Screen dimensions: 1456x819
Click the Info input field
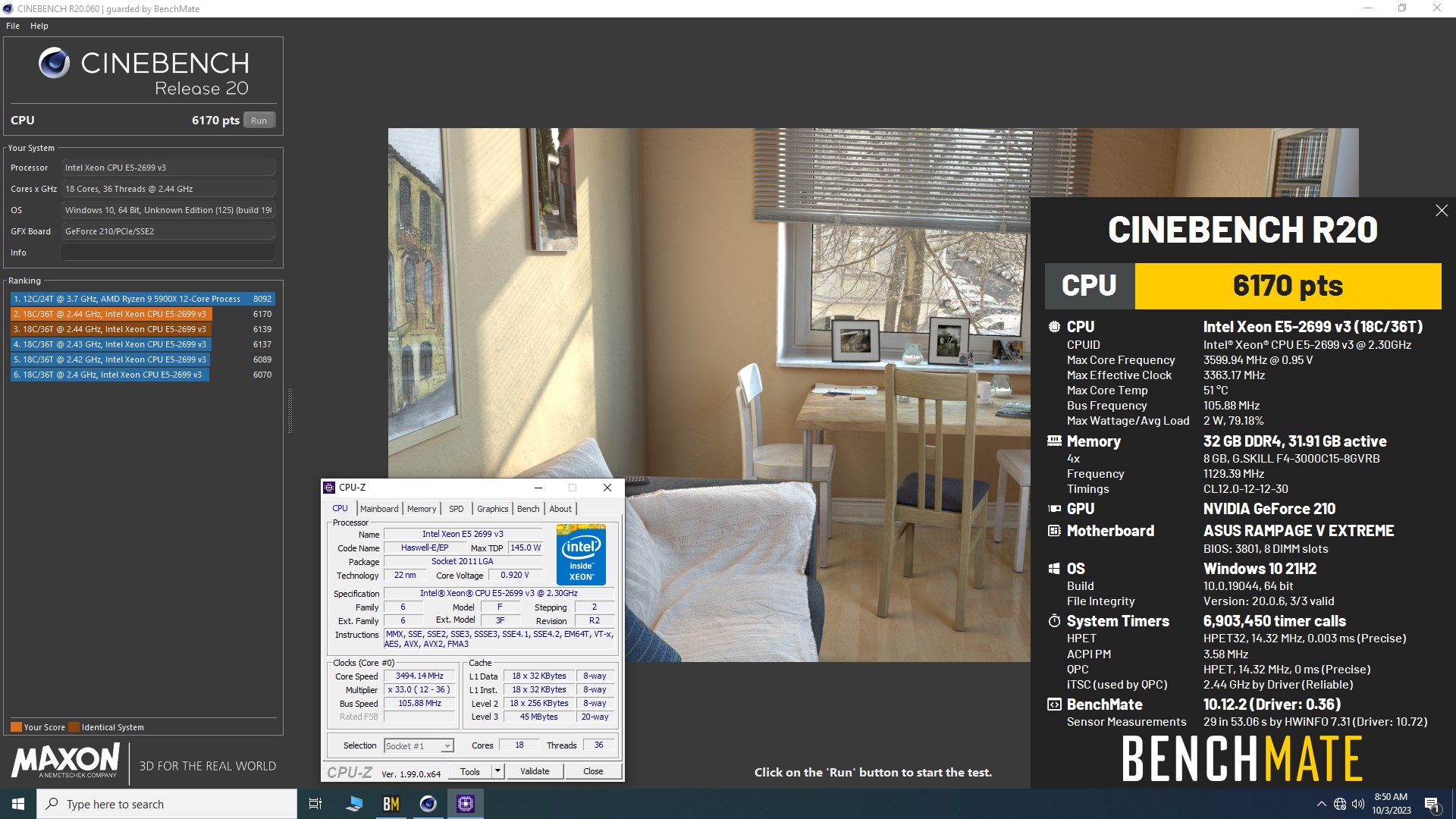point(168,253)
